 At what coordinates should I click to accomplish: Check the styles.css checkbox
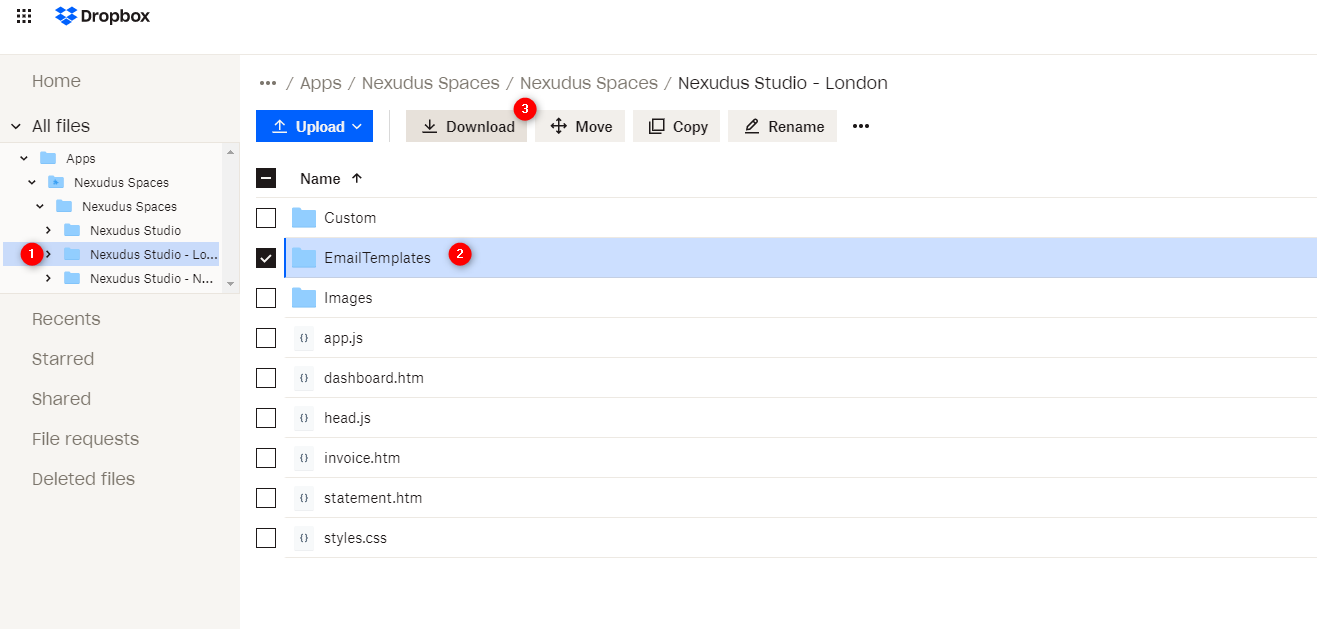pos(266,538)
